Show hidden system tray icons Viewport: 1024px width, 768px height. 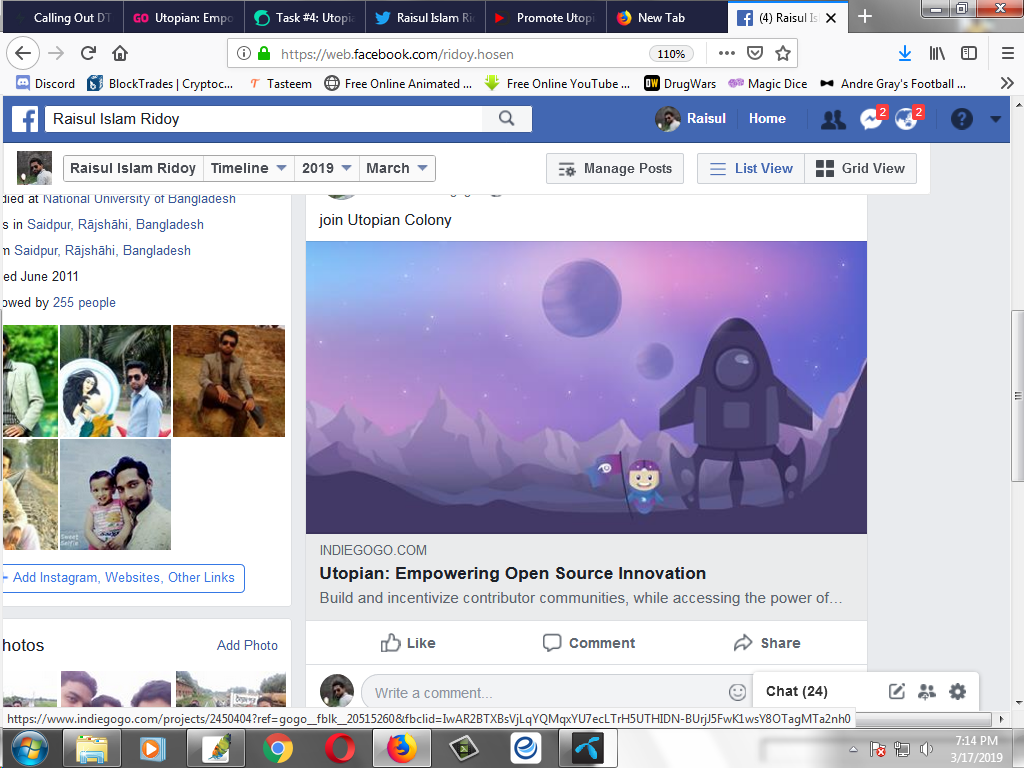coord(853,749)
